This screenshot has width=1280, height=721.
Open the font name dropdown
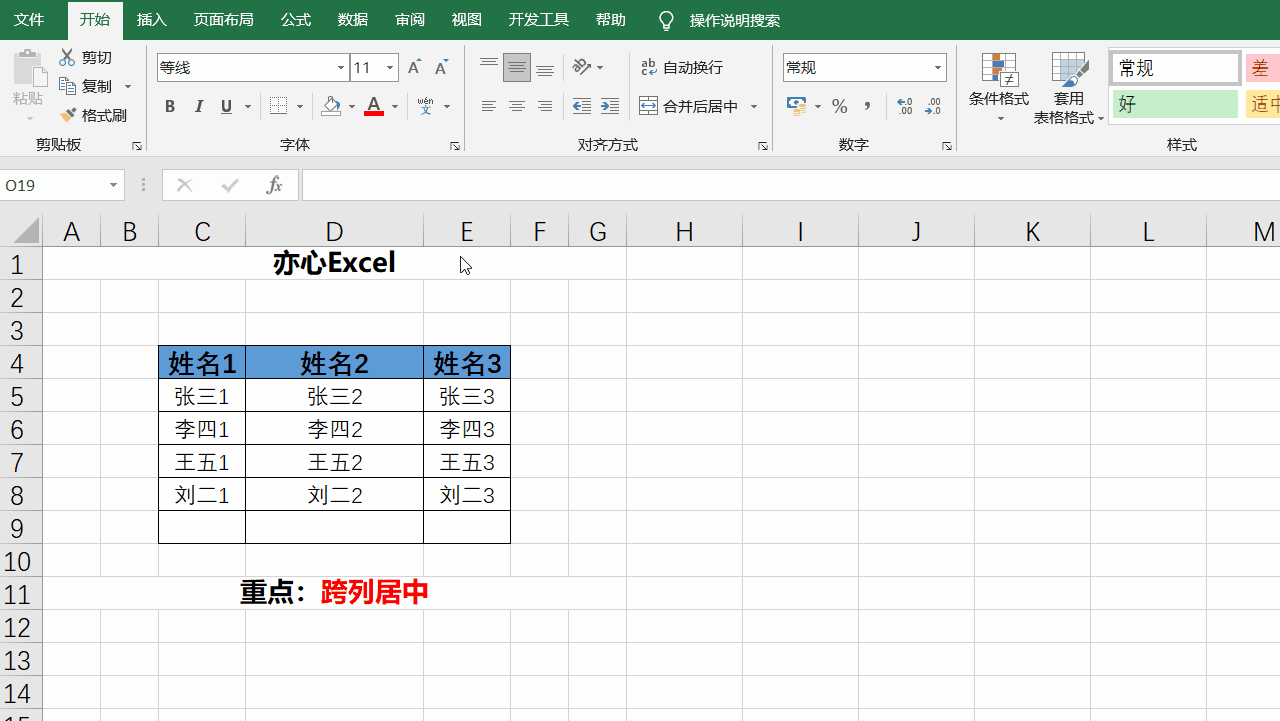click(x=340, y=68)
